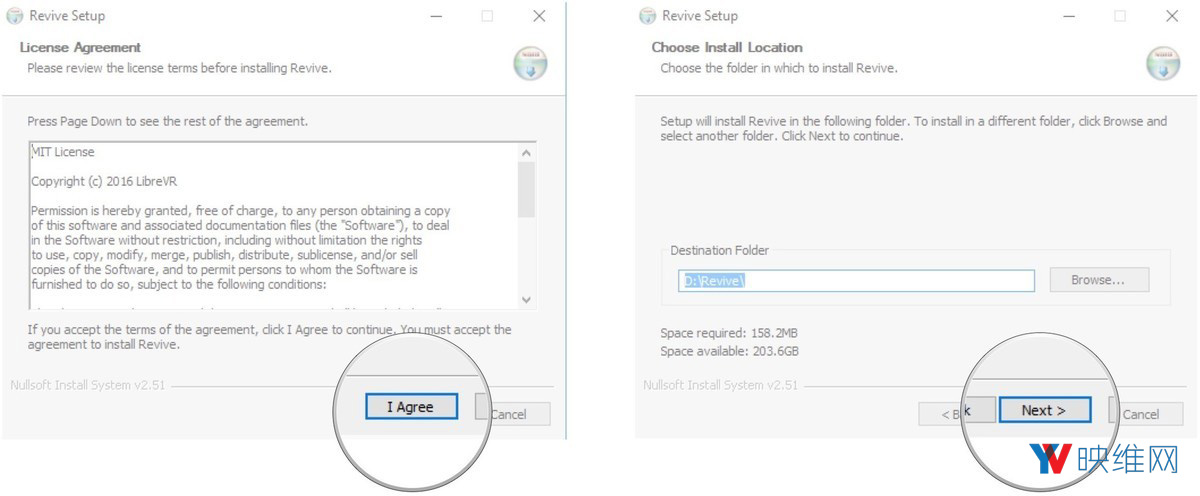1200x496 pixels.
Task: Click the license text scrollbar thumb
Action: tap(527, 189)
